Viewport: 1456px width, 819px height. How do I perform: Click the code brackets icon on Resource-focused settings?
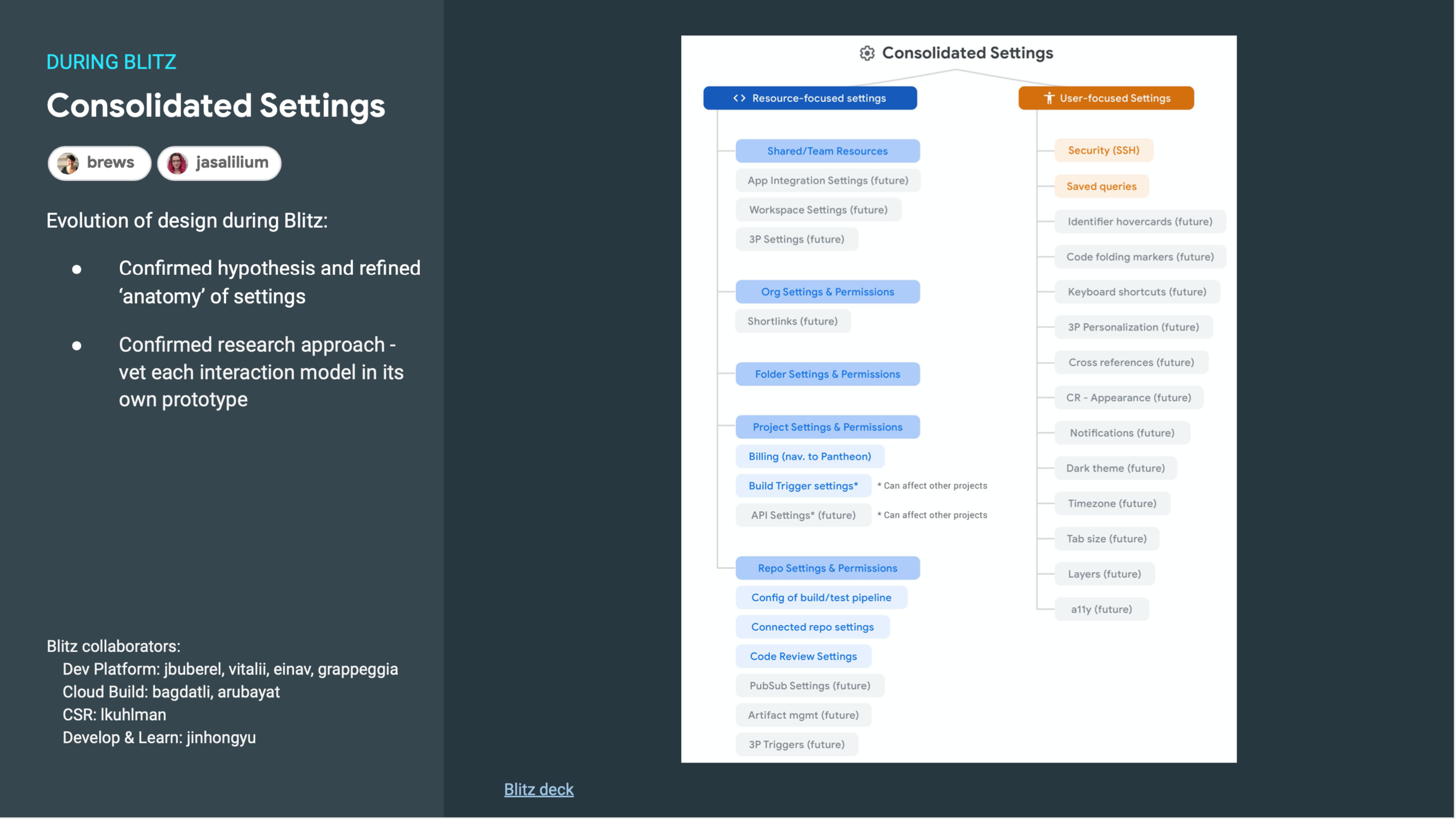[x=739, y=98]
